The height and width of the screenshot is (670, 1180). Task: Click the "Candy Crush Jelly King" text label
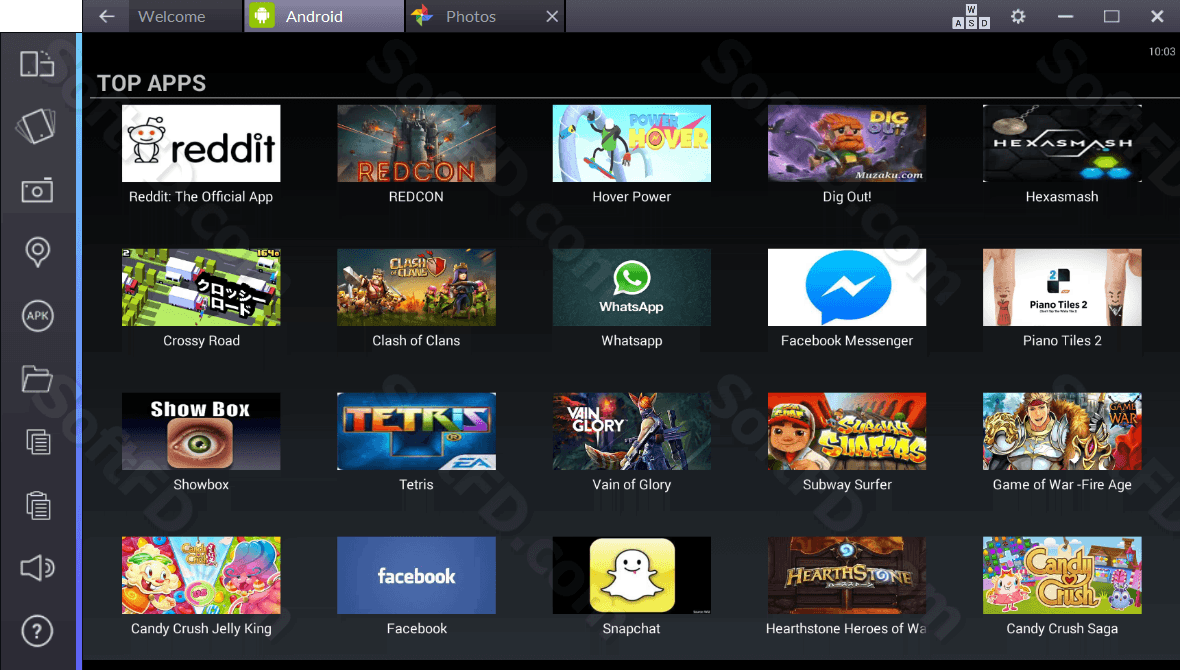click(201, 629)
